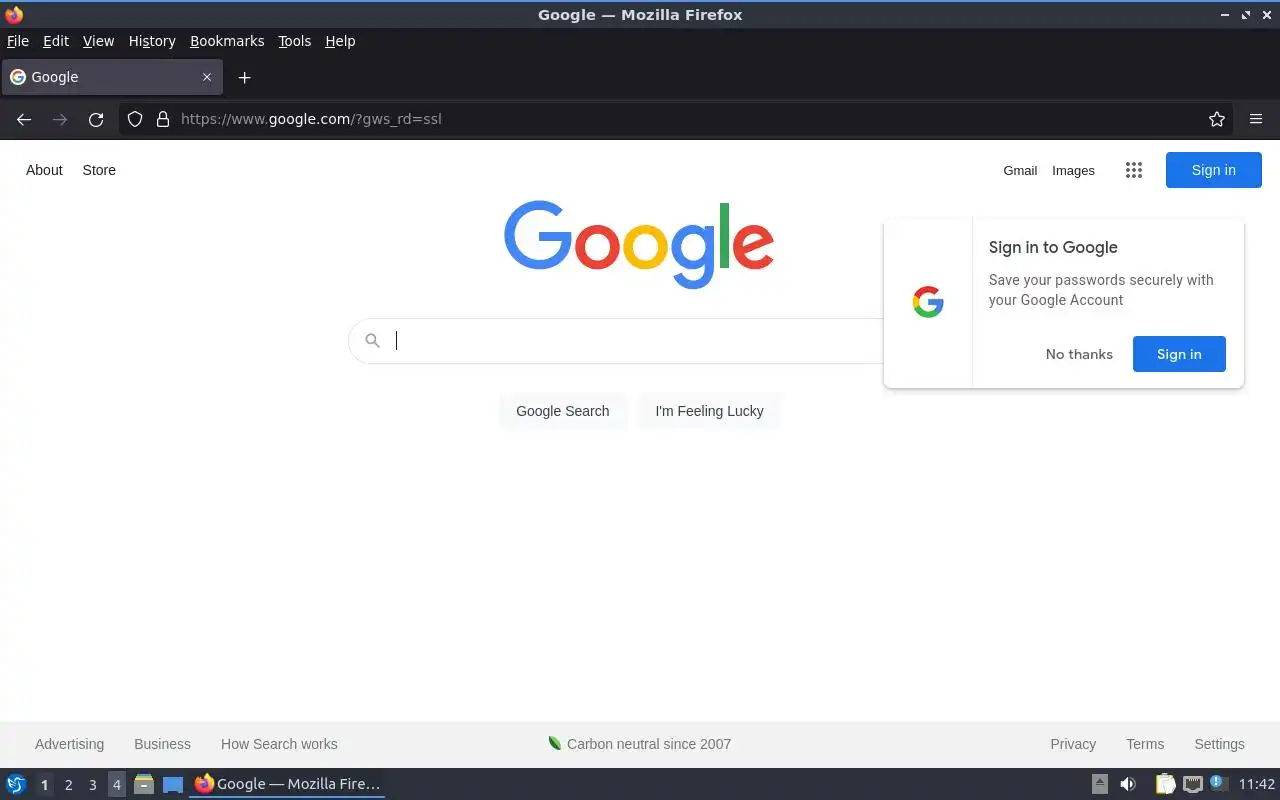
Task: Open the Bookmarks menu
Action: pyautogui.click(x=227, y=41)
